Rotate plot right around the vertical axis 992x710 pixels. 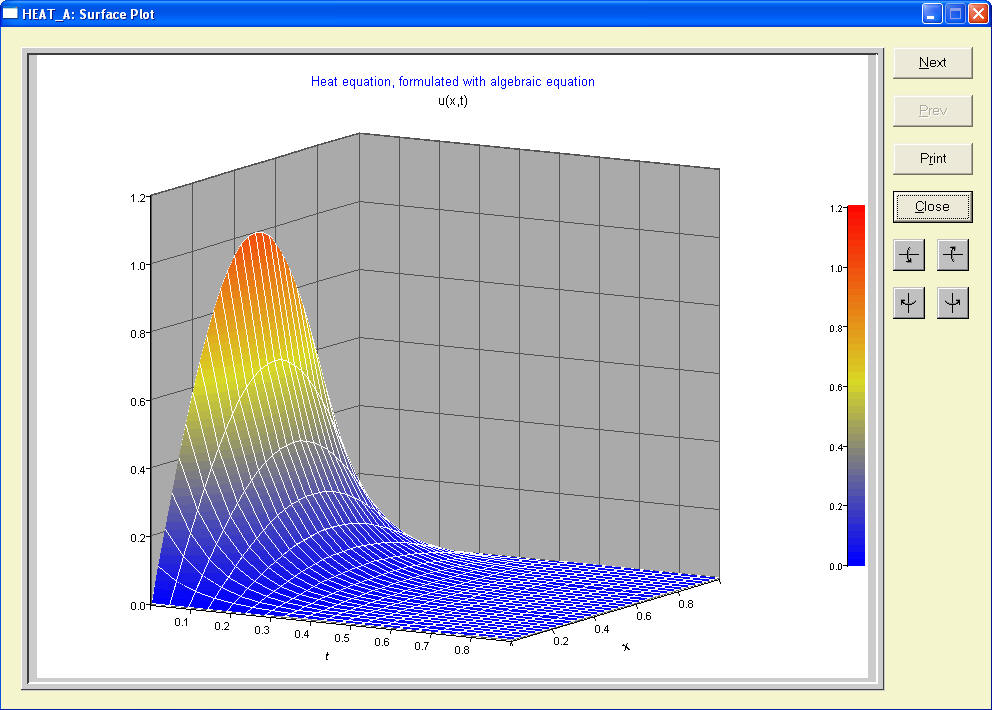pos(953,302)
